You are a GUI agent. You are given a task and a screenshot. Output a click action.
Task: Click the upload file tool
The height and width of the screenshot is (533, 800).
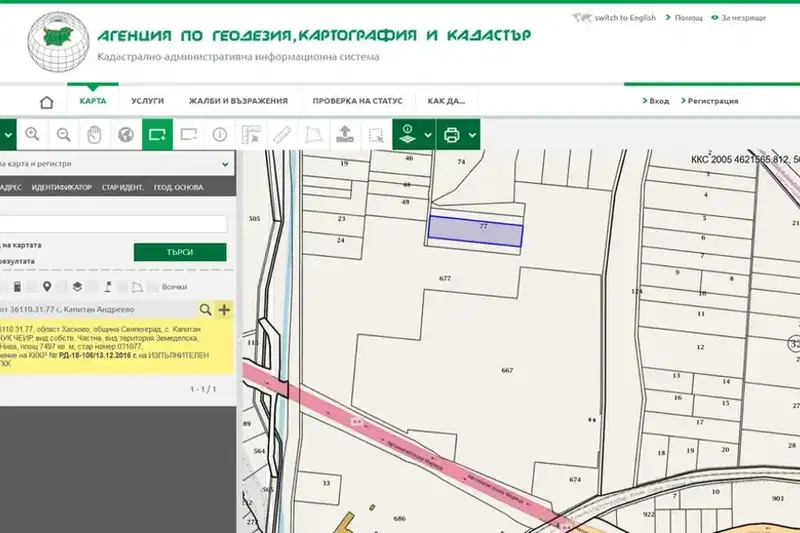345,135
